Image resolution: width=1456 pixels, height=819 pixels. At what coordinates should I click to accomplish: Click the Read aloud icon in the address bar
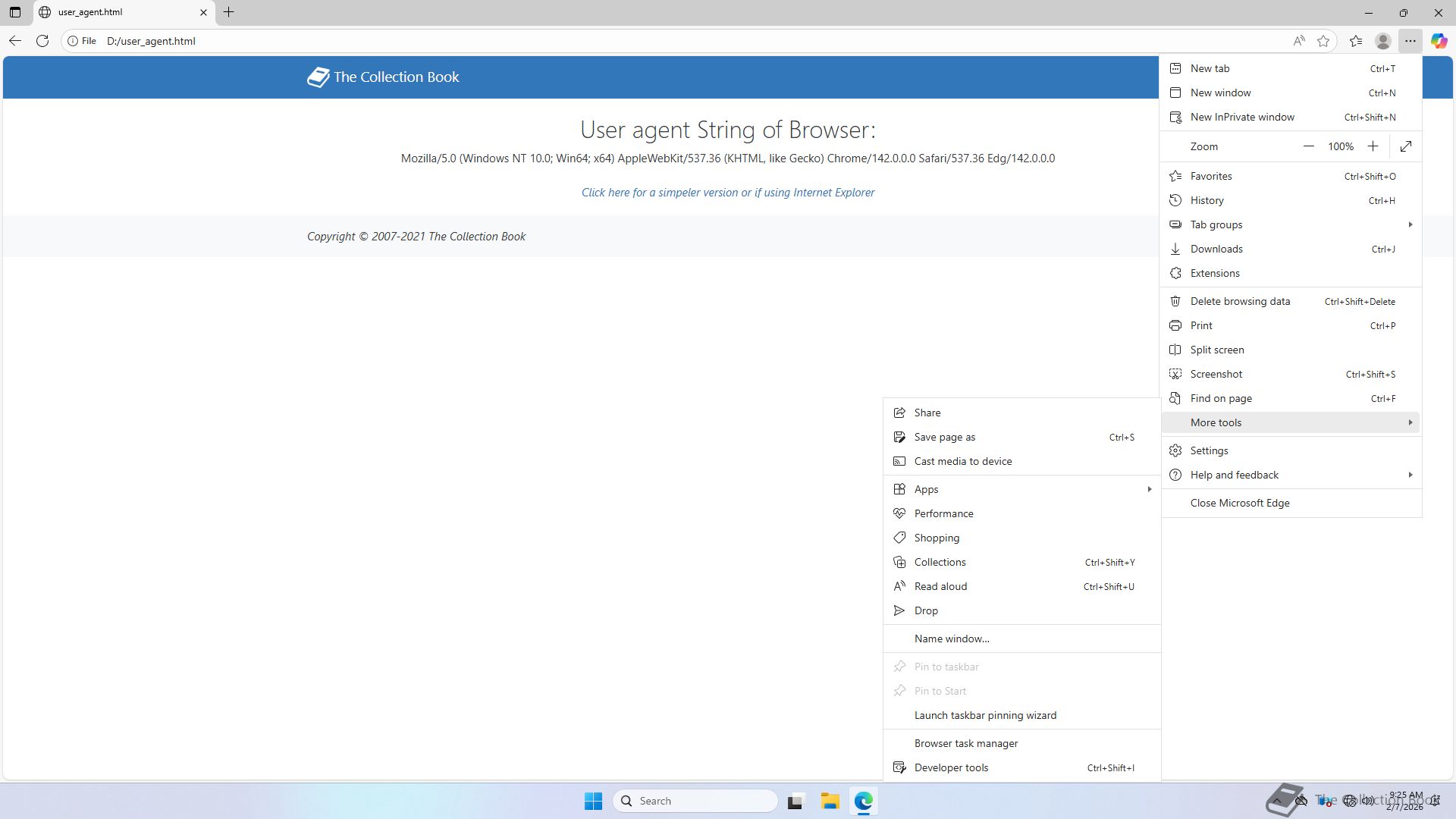click(1299, 41)
